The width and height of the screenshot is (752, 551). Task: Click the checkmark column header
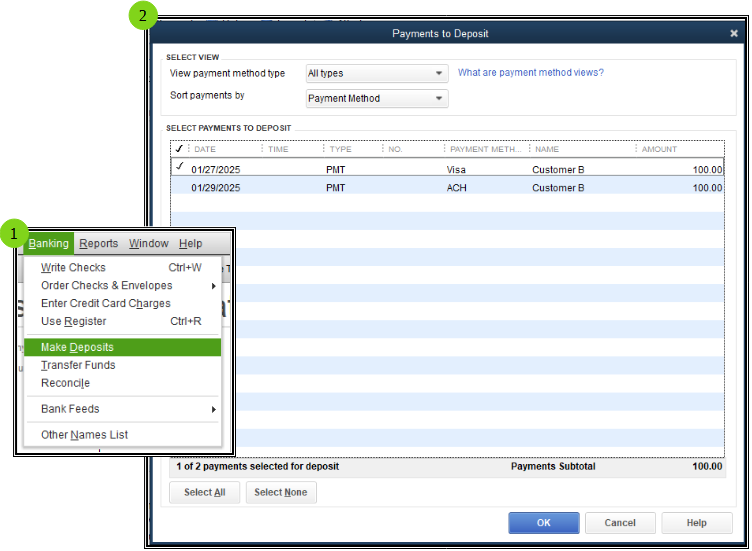(x=179, y=149)
